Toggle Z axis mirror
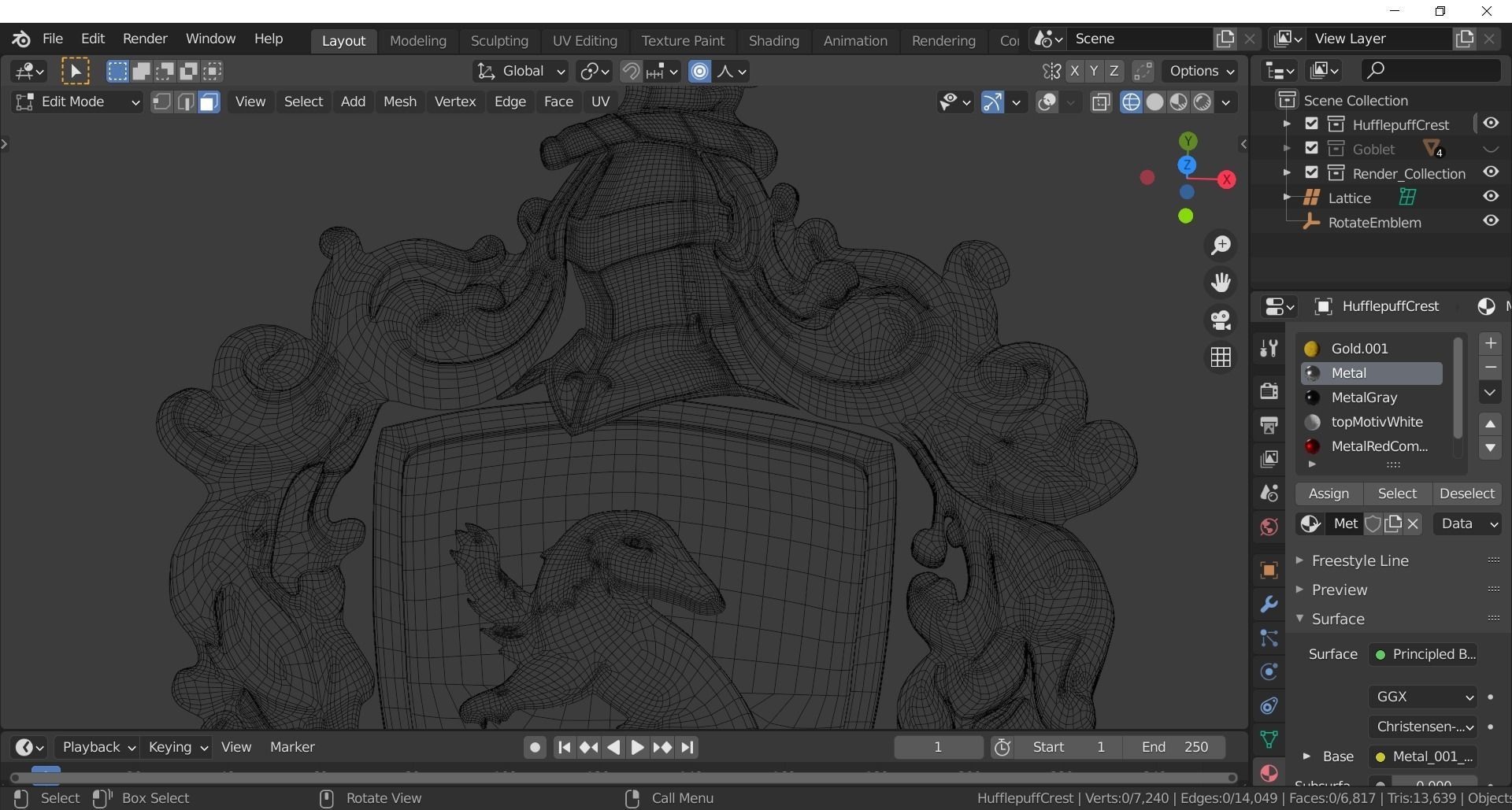 coord(1114,72)
